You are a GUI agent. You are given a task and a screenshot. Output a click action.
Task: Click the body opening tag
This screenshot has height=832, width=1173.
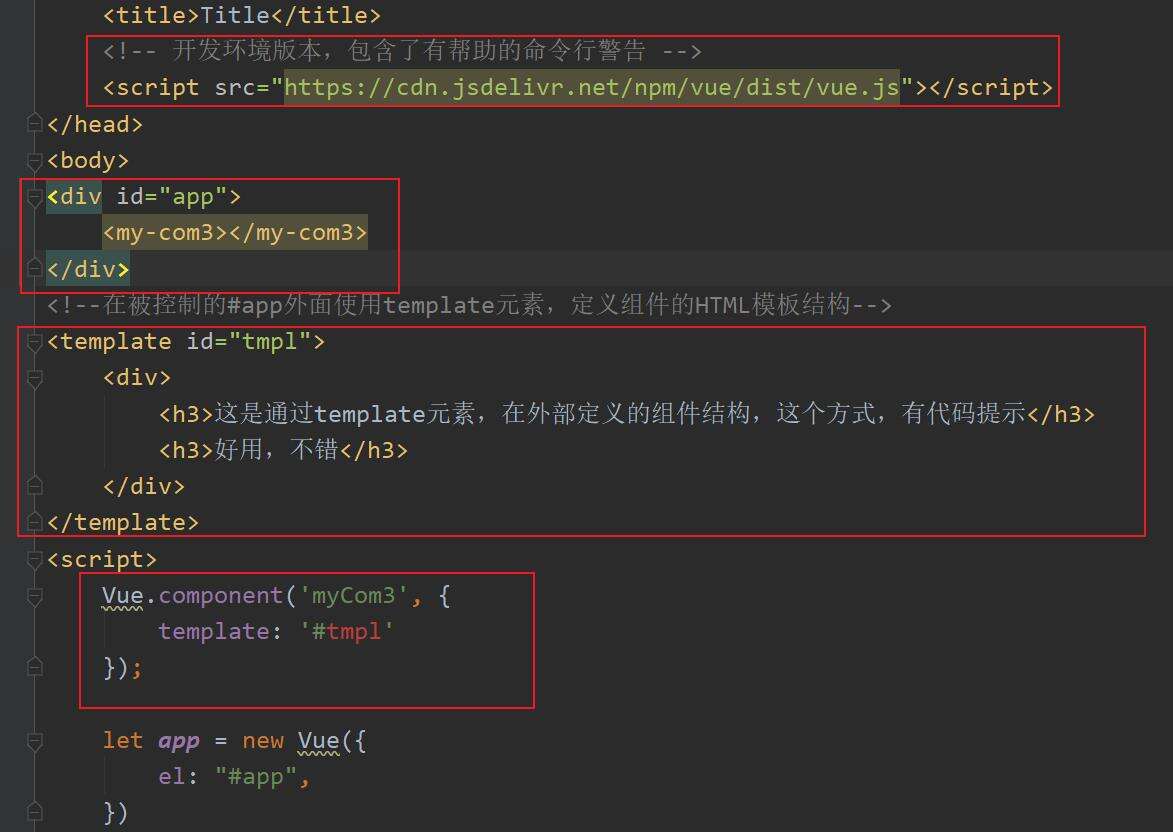(x=88, y=160)
